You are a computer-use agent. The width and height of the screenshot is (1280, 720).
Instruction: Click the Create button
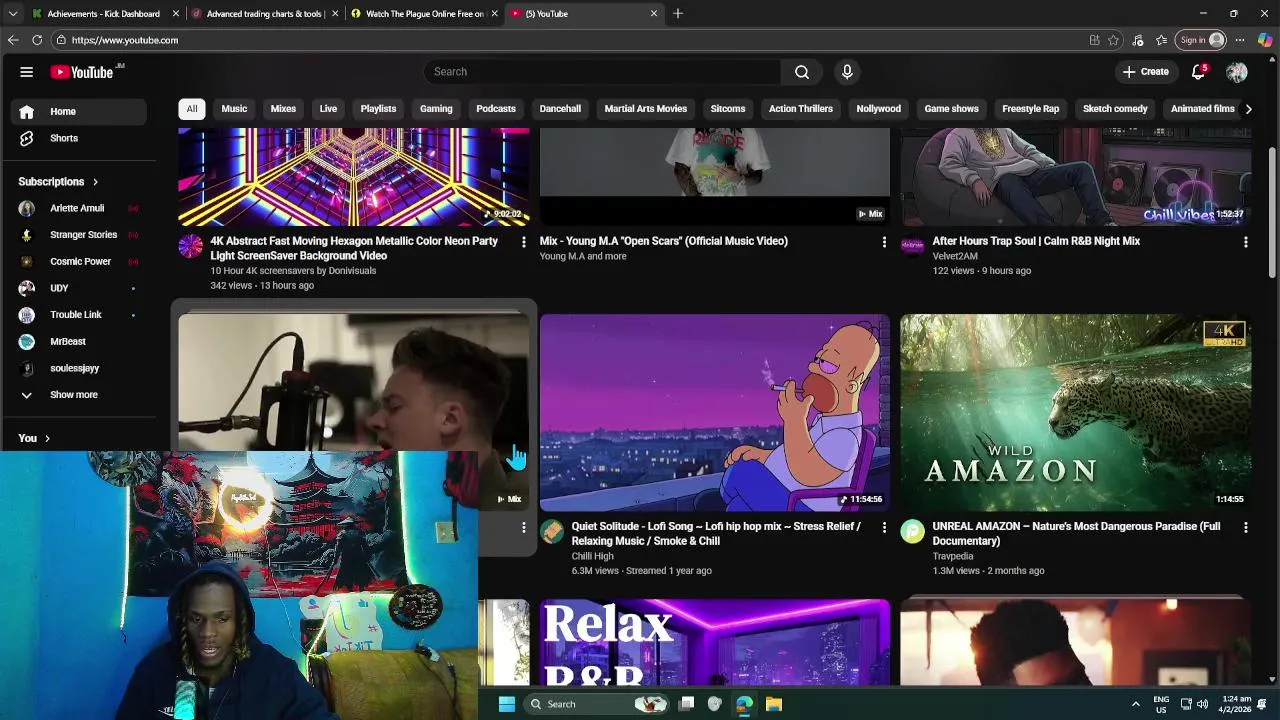click(x=1146, y=72)
